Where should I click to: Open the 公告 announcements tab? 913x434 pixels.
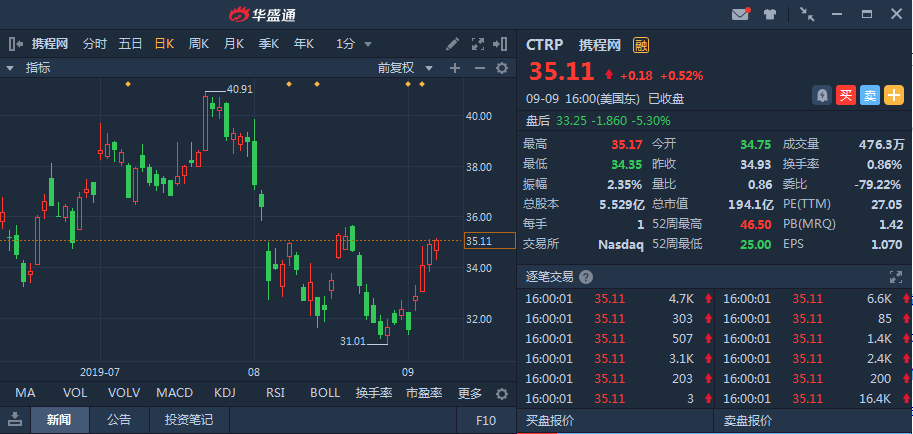119,420
